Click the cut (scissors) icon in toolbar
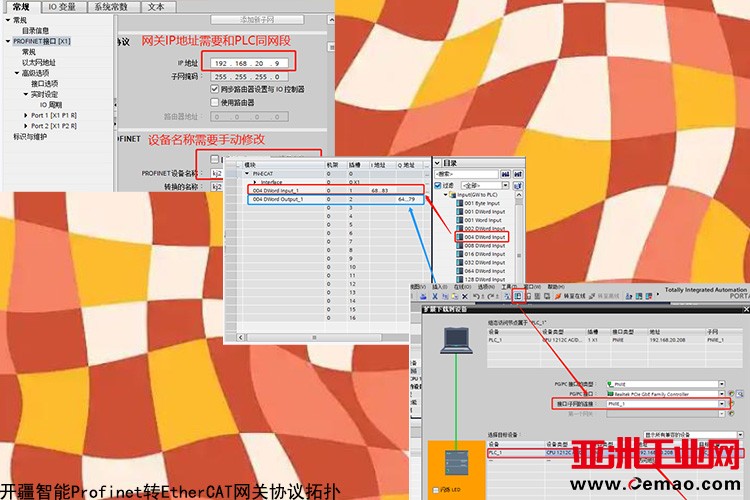The width and height of the screenshot is (750, 500). [x=437, y=297]
